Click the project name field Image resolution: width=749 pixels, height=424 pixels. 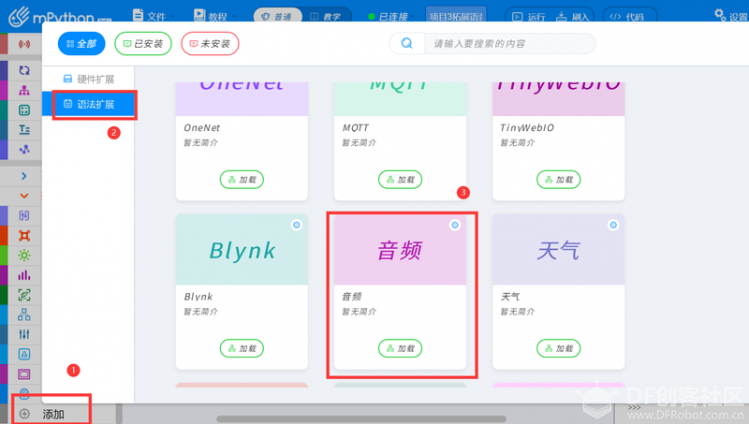click(x=456, y=16)
